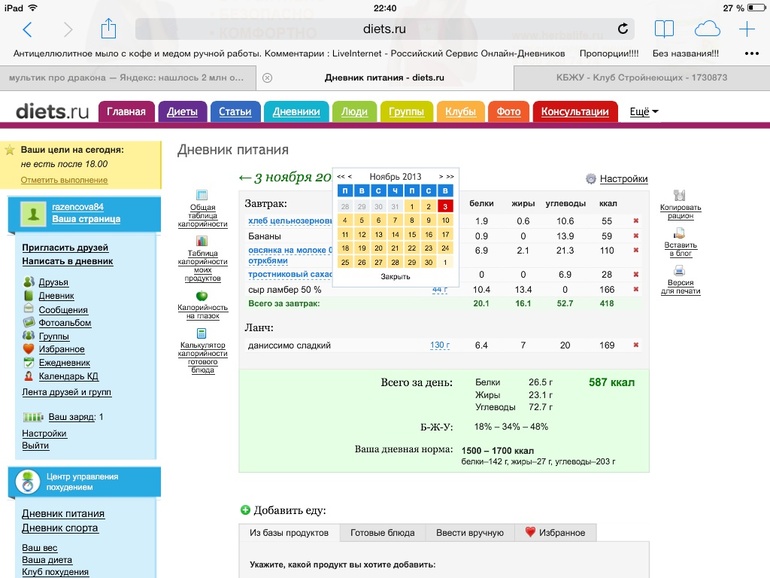
Task: Switch to the КБЖУ Клуб Стройнеющих browser tab
Action: 641,78
